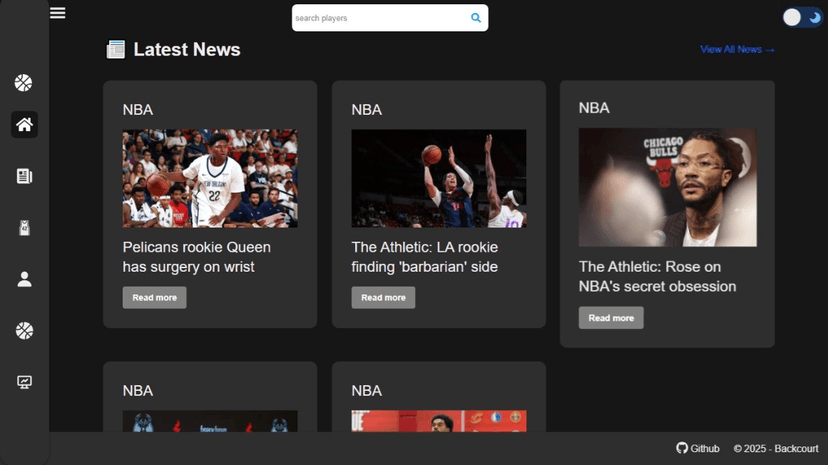Click the lower basketball icon in sidebar

tap(24, 330)
